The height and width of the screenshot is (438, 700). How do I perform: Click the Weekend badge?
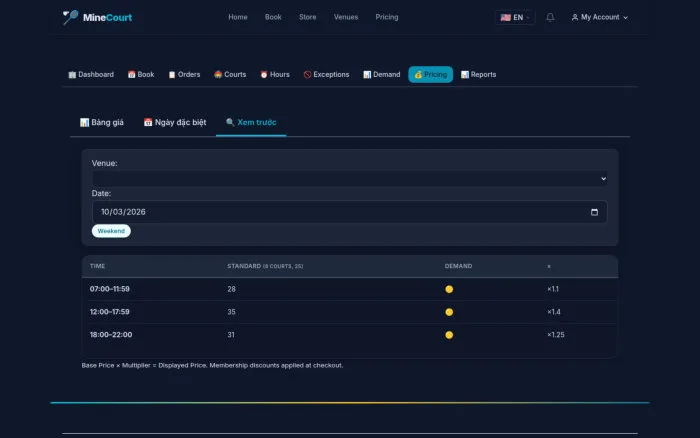[x=111, y=231]
